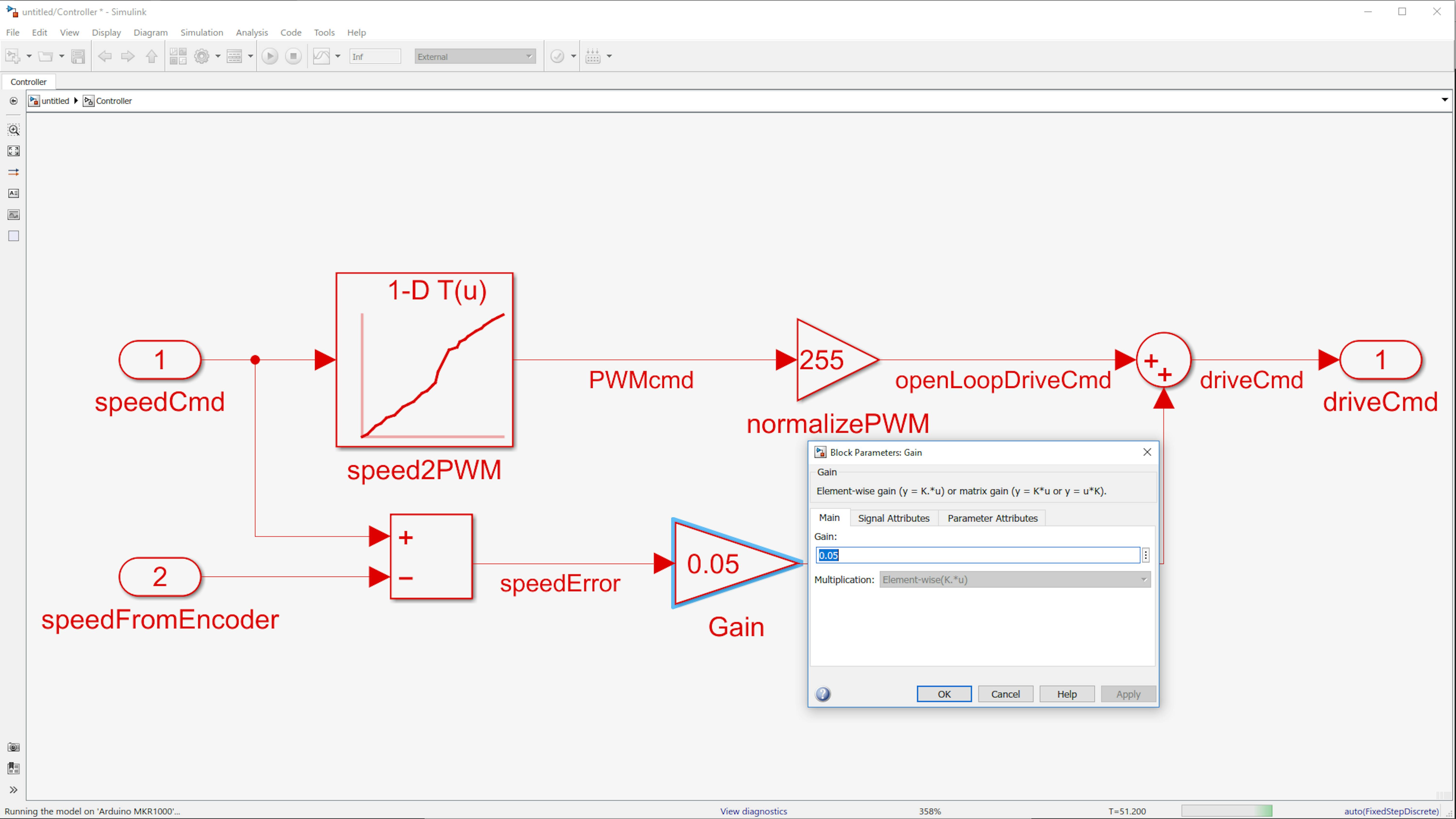
Task: Click the Open model folder icon
Action: pyautogui.click(x=45, y=57)
